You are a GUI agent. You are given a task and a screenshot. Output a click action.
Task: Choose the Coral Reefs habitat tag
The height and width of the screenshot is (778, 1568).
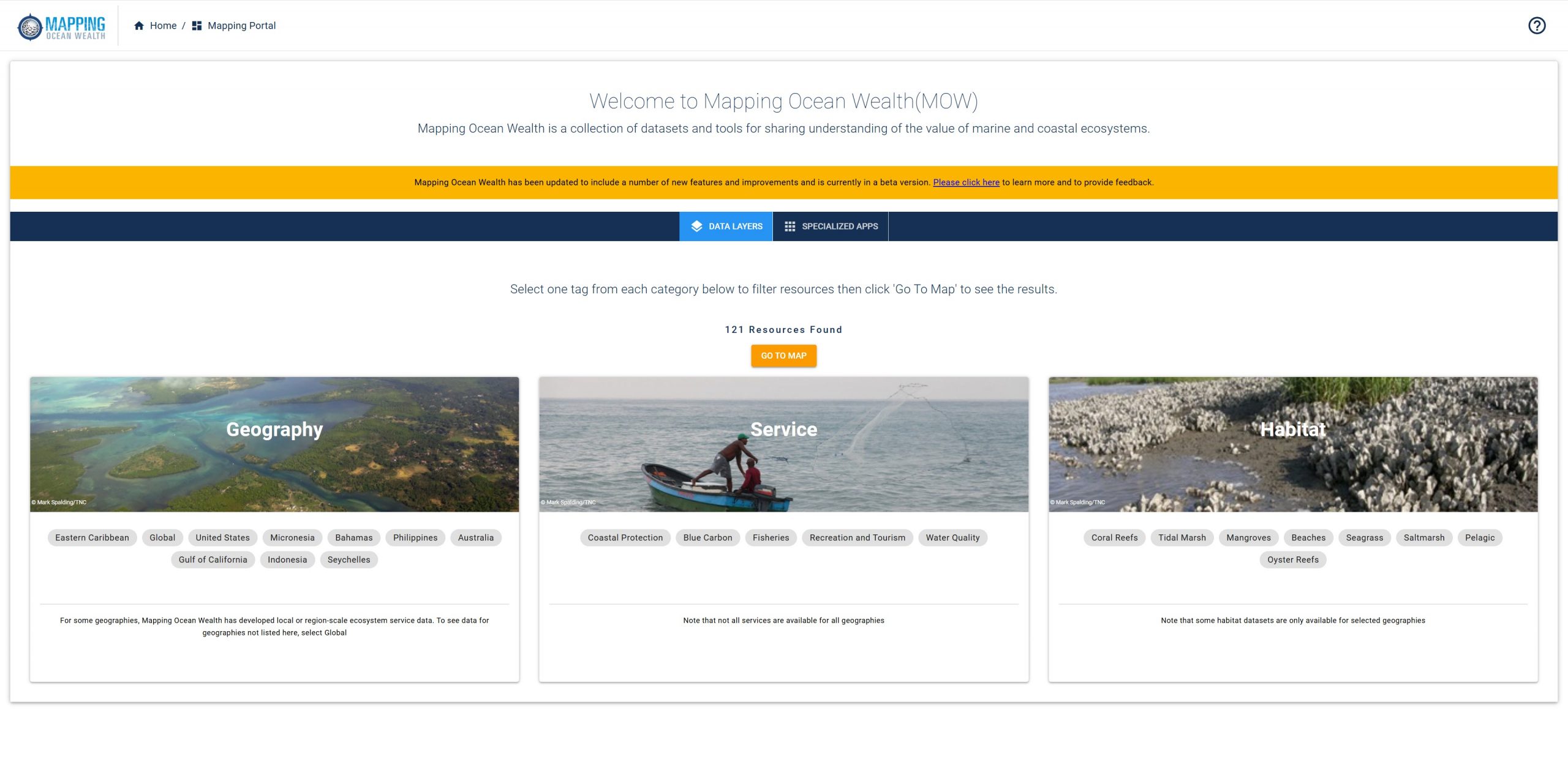coord(1114,537)
